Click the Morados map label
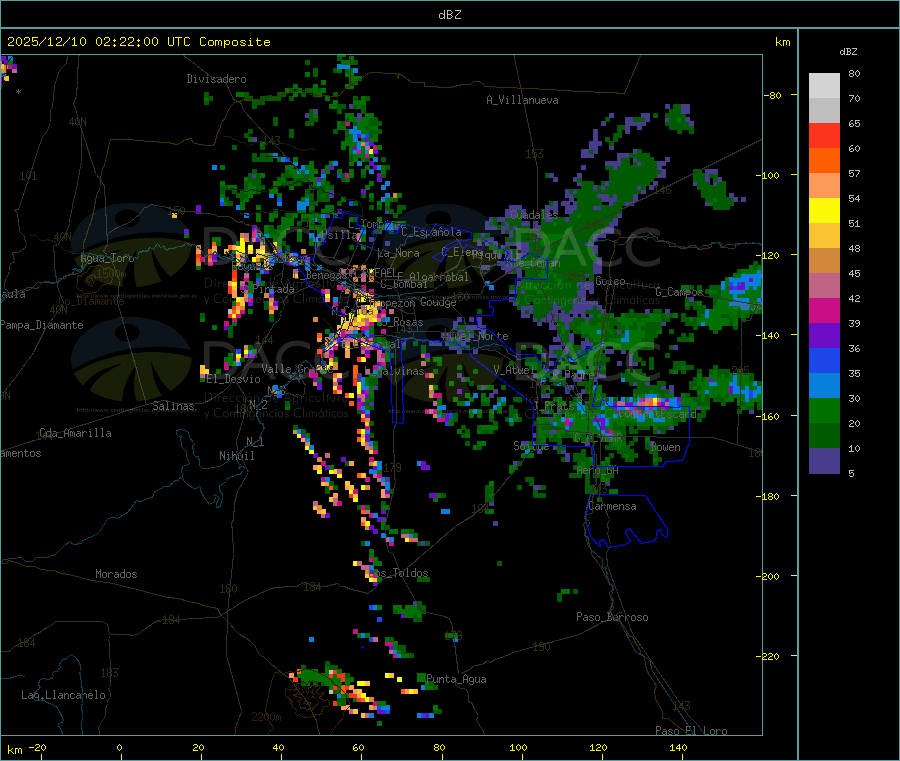Viewport: 900px width, 761px height. click(116, 574)
